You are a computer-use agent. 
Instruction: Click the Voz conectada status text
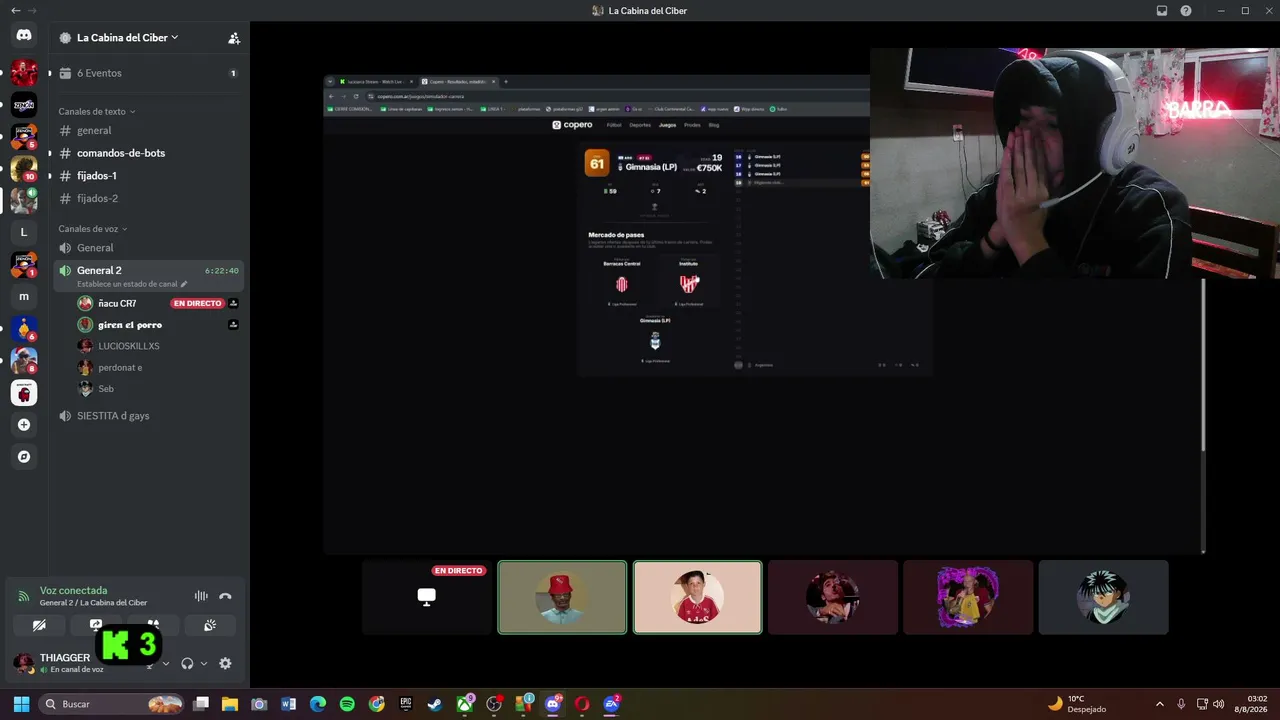pyautogui.click(x=73, y=591)
